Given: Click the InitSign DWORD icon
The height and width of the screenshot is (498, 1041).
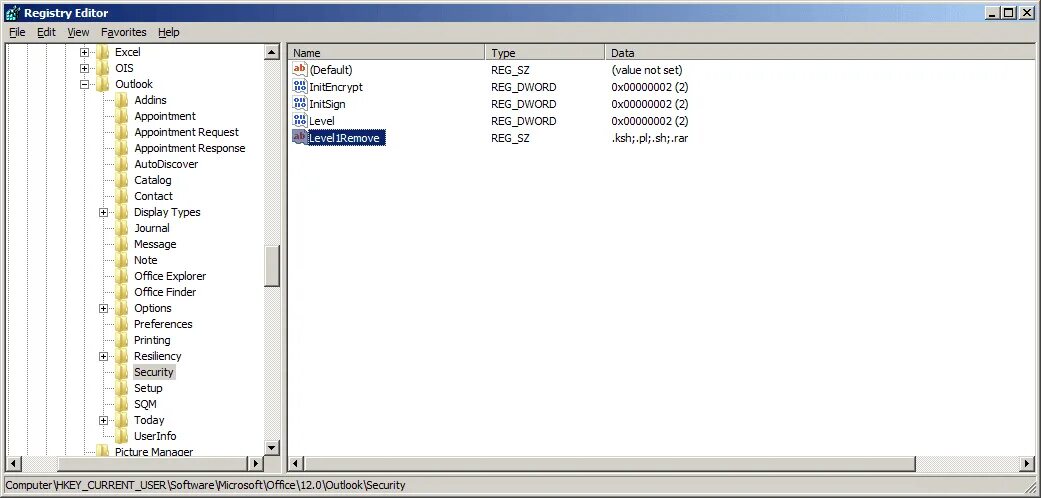Looking at the screenshot, I should point(300,104).
